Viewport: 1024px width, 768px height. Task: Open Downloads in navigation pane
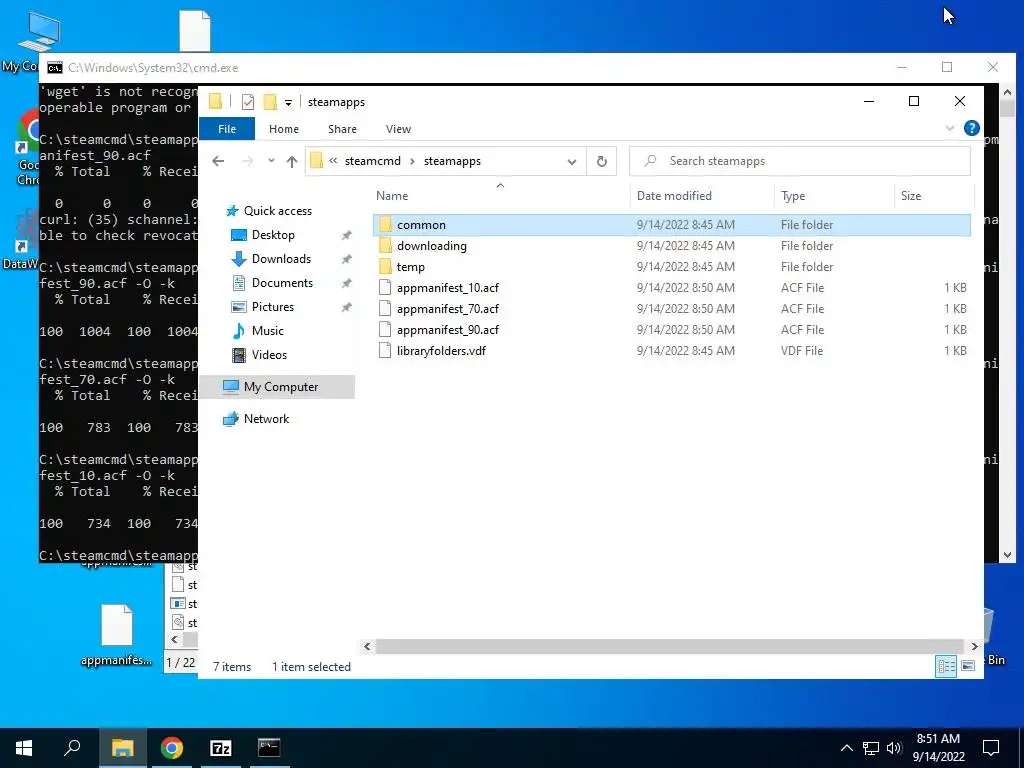(281, 259)
